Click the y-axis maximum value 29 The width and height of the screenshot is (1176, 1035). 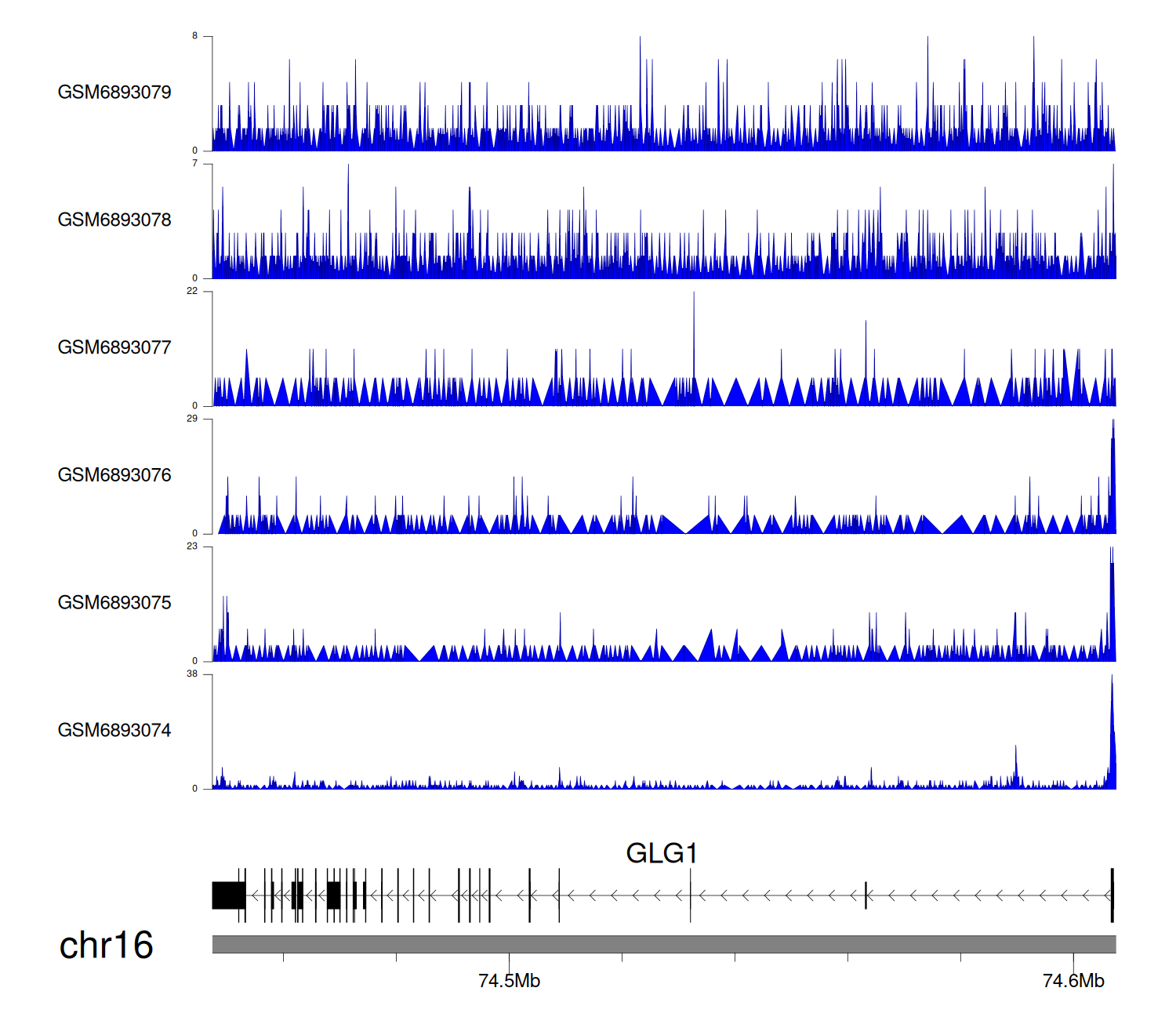(x=192, y=419)
